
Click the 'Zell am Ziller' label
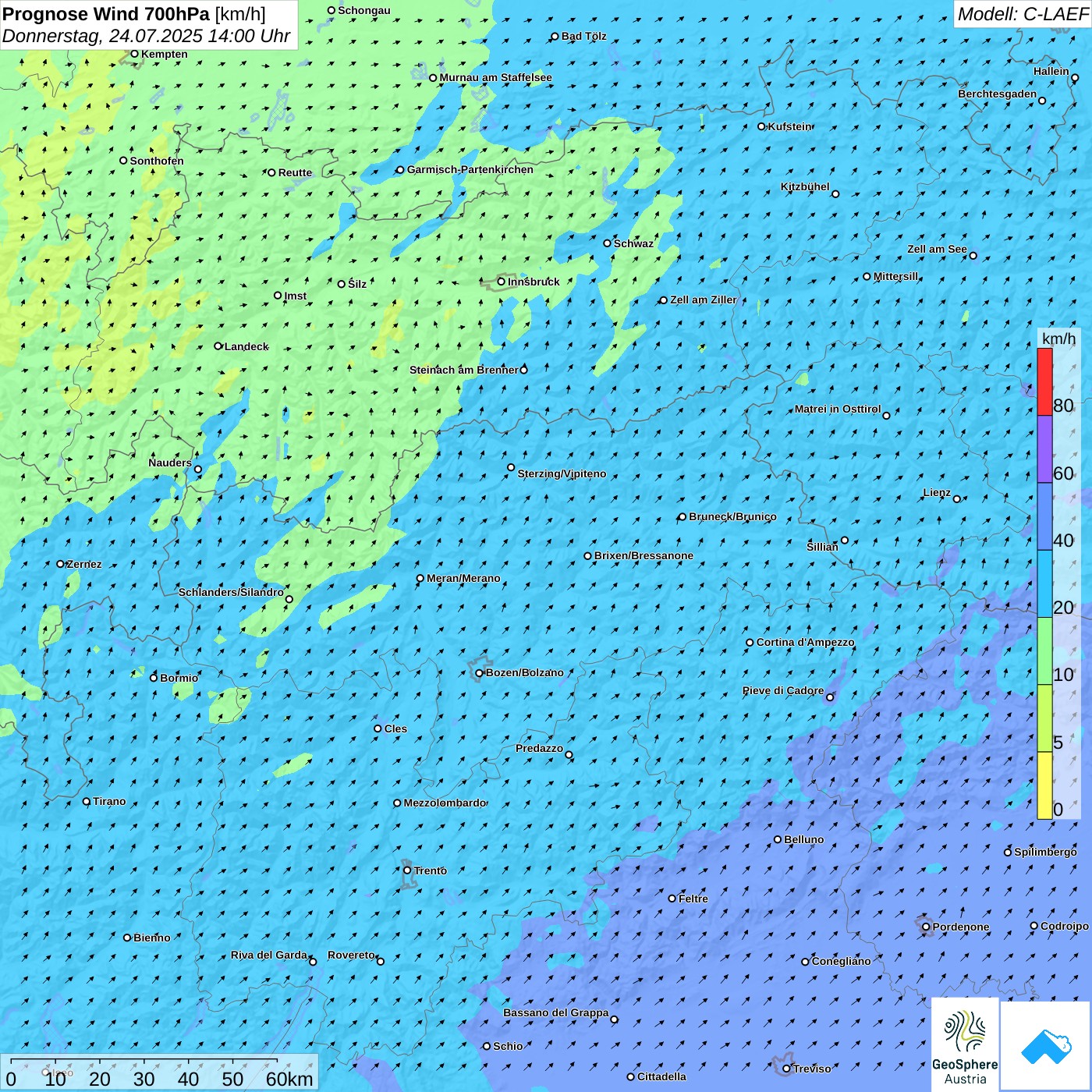coord(704,300)
